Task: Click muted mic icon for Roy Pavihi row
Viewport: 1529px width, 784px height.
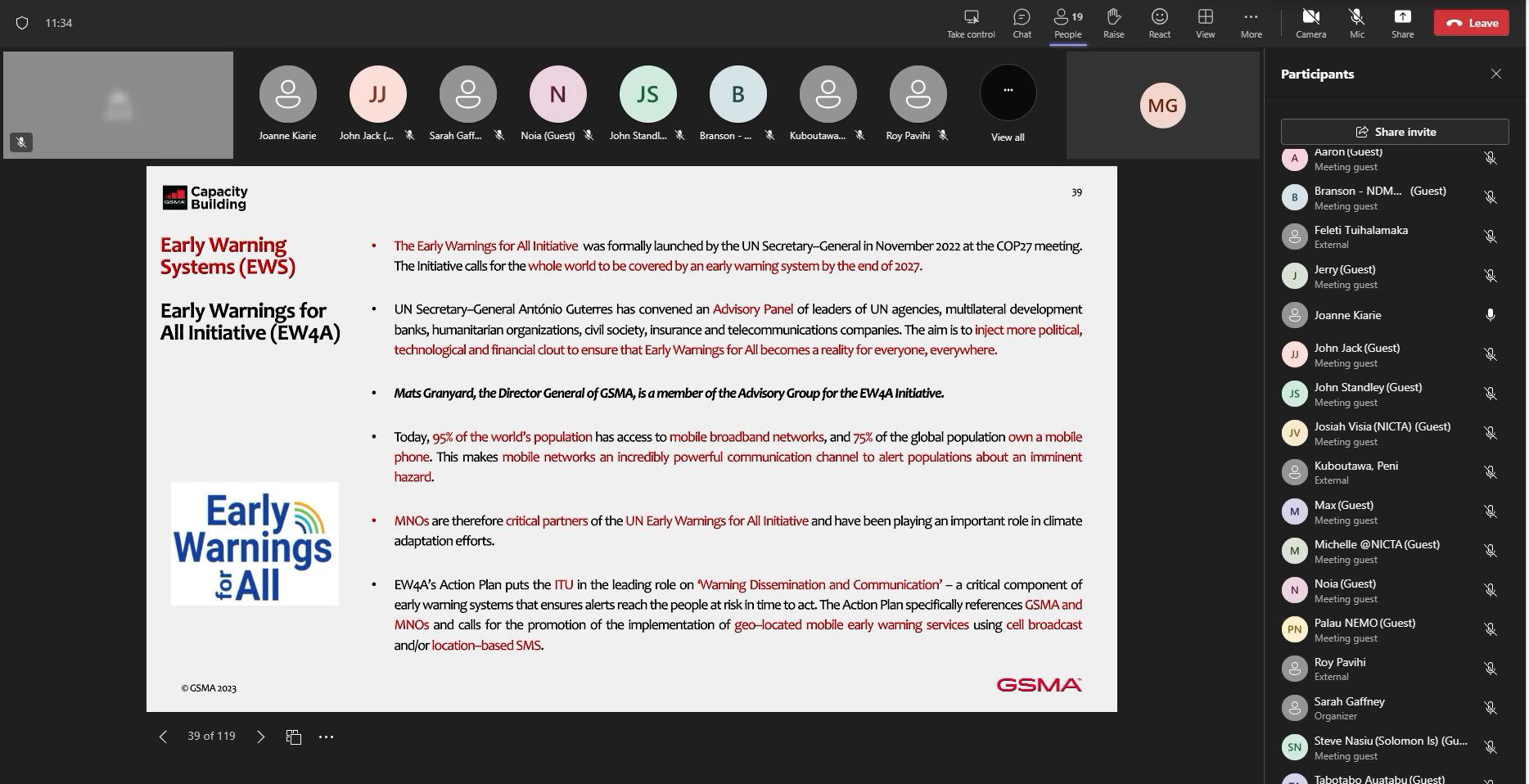Action: click(1491, 669)
